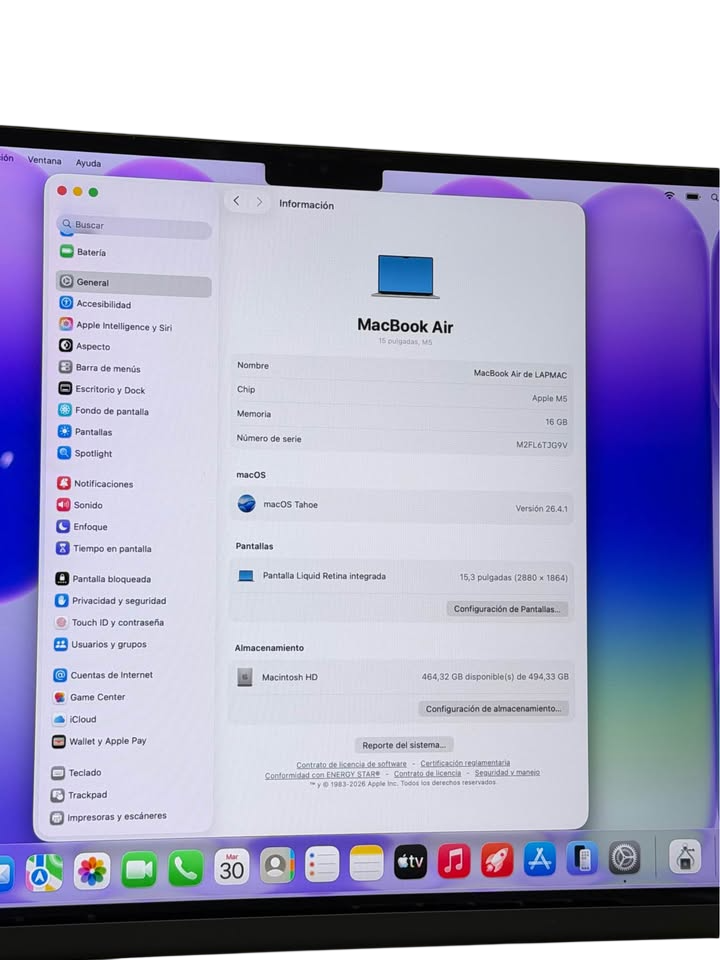This screenshot has width=720, height=960.
Task: Open Impresoras y escáneres settings
Action: coord(108,817)
